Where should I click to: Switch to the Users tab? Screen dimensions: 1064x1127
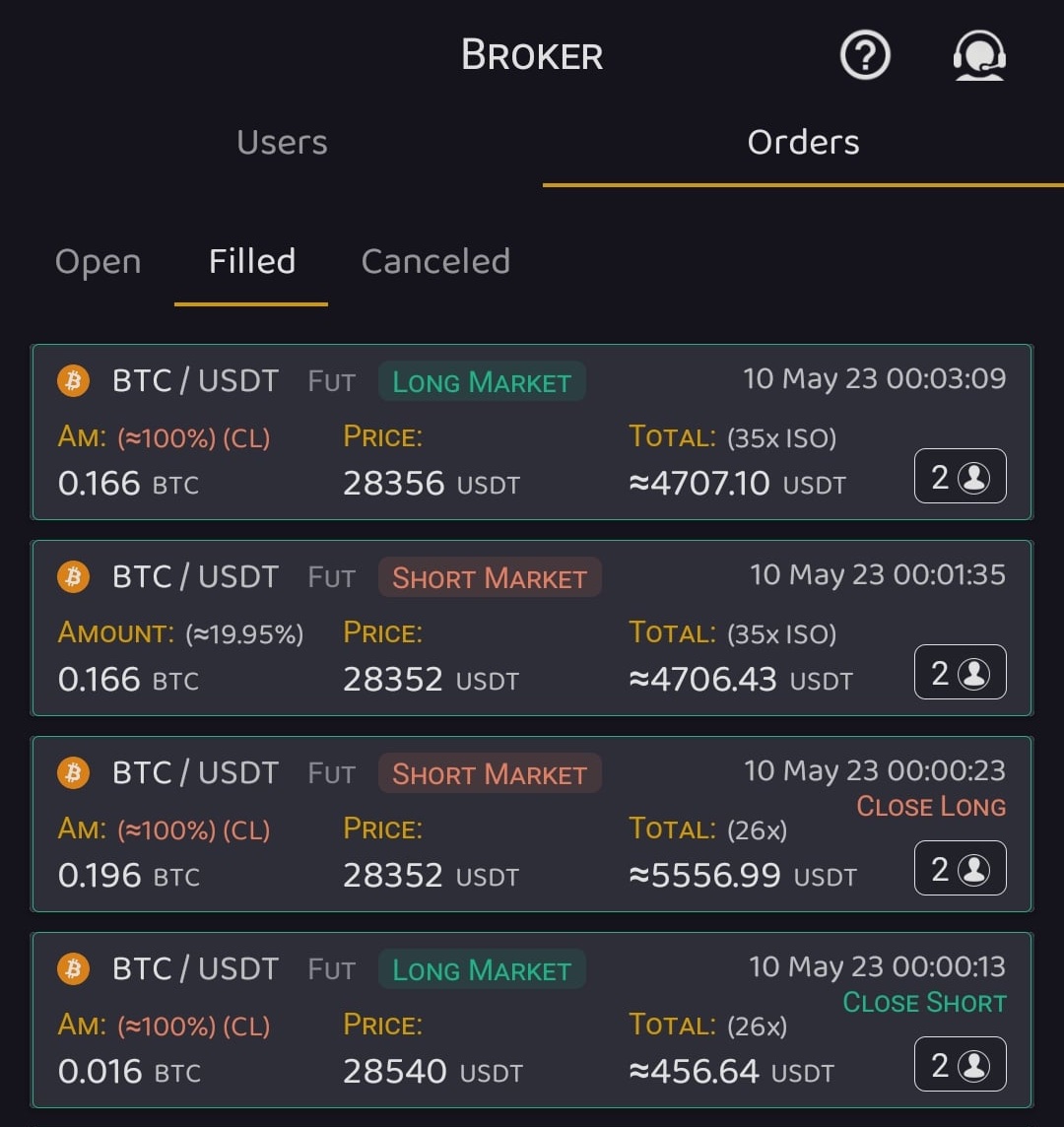tap(282, 143)
